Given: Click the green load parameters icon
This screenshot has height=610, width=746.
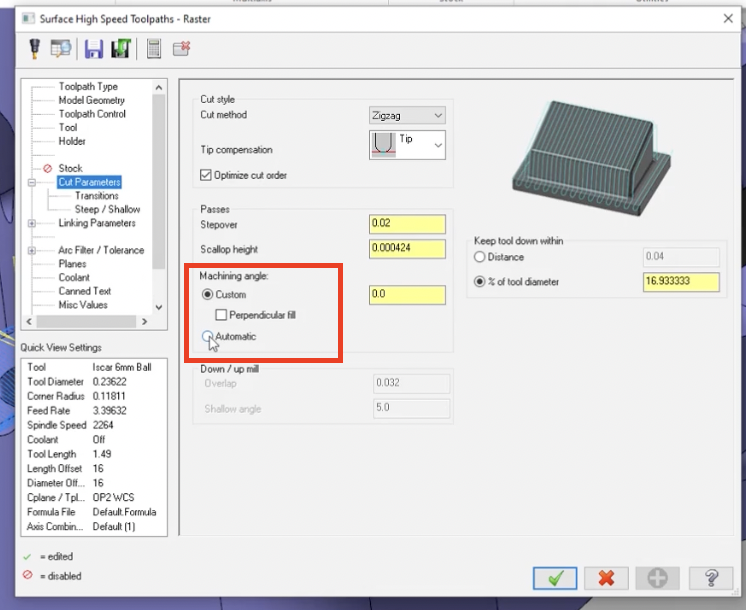Looking at the screenshot, I should [121, 49].
